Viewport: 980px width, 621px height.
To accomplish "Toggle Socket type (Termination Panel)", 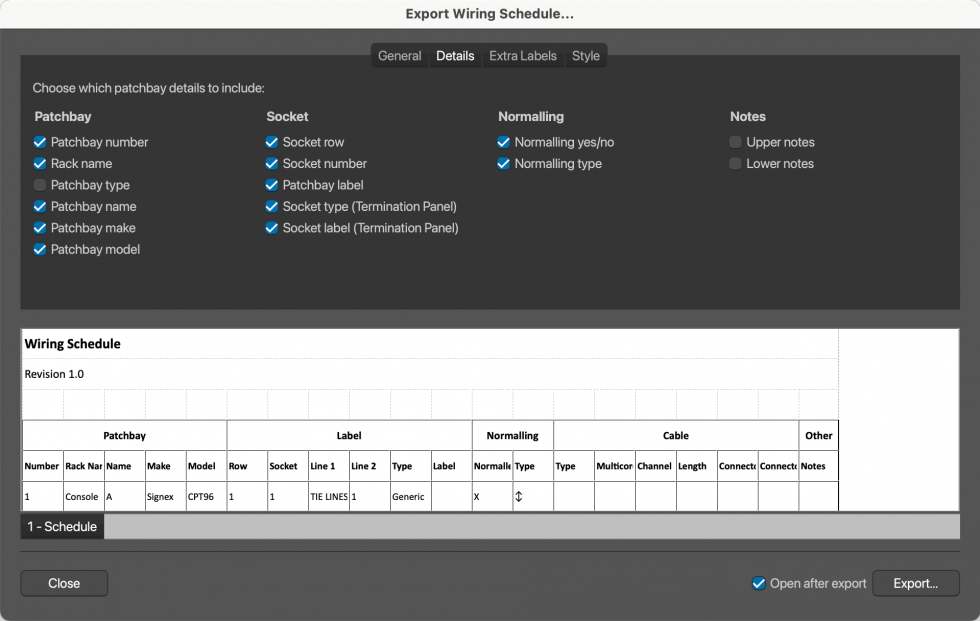I will coord(271,206).
